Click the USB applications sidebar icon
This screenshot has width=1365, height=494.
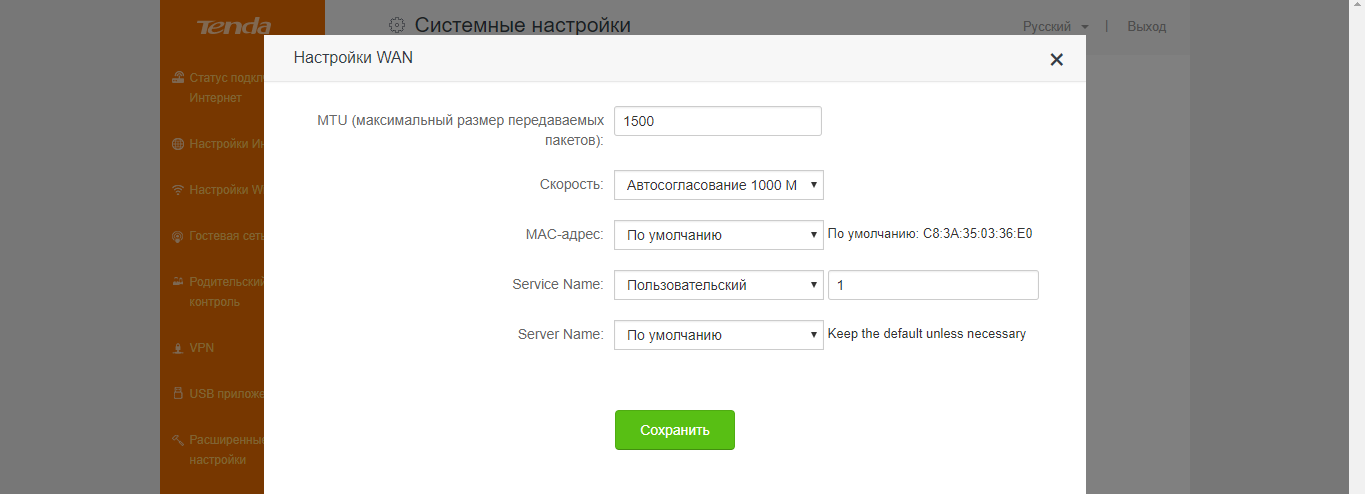tap(178, 394)
